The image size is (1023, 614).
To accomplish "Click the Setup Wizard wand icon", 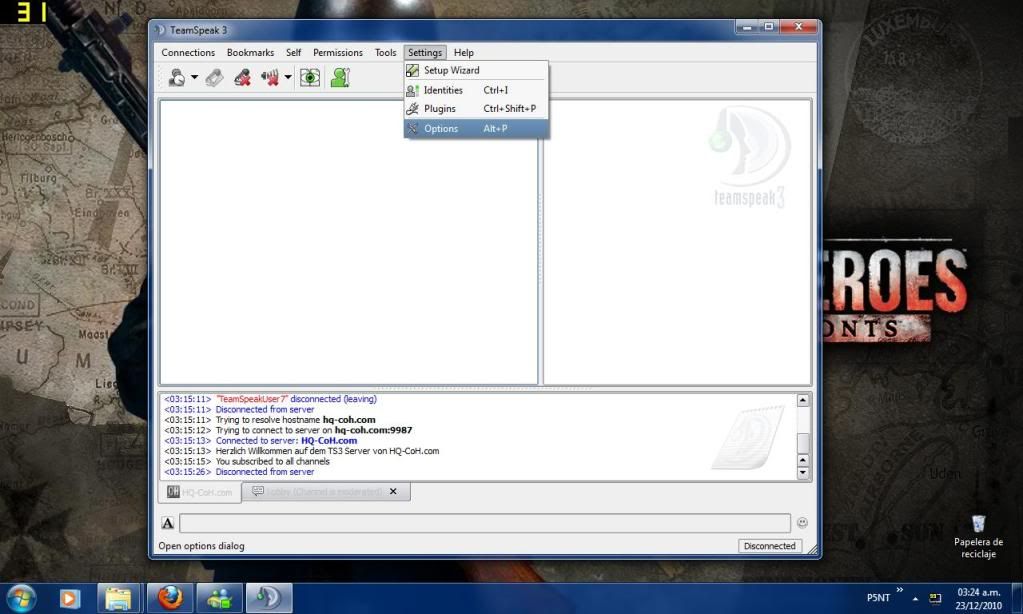I will click(x=412, y=70).
